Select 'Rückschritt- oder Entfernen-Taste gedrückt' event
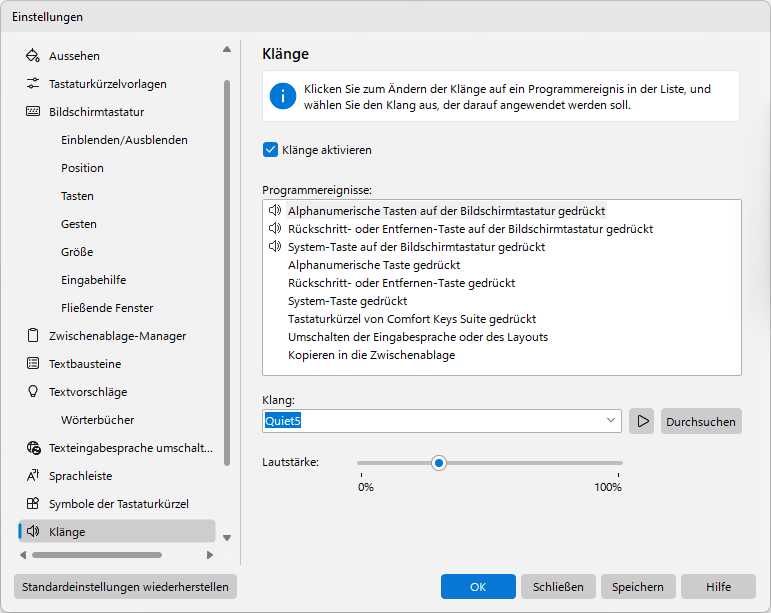This screenshot has width=771, height=613. point(402,283)
